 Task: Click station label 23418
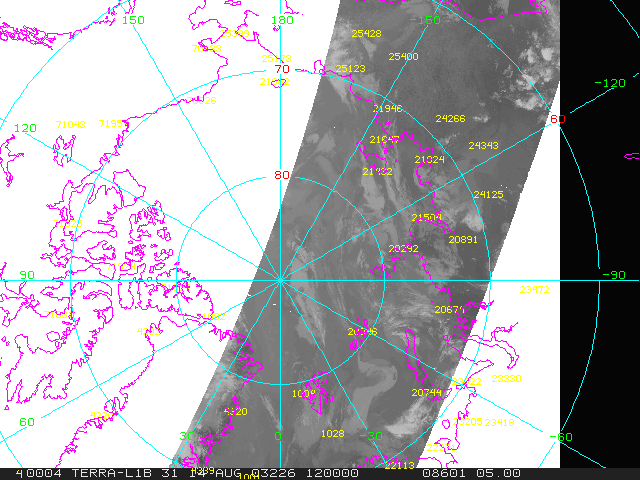[499, 422]
